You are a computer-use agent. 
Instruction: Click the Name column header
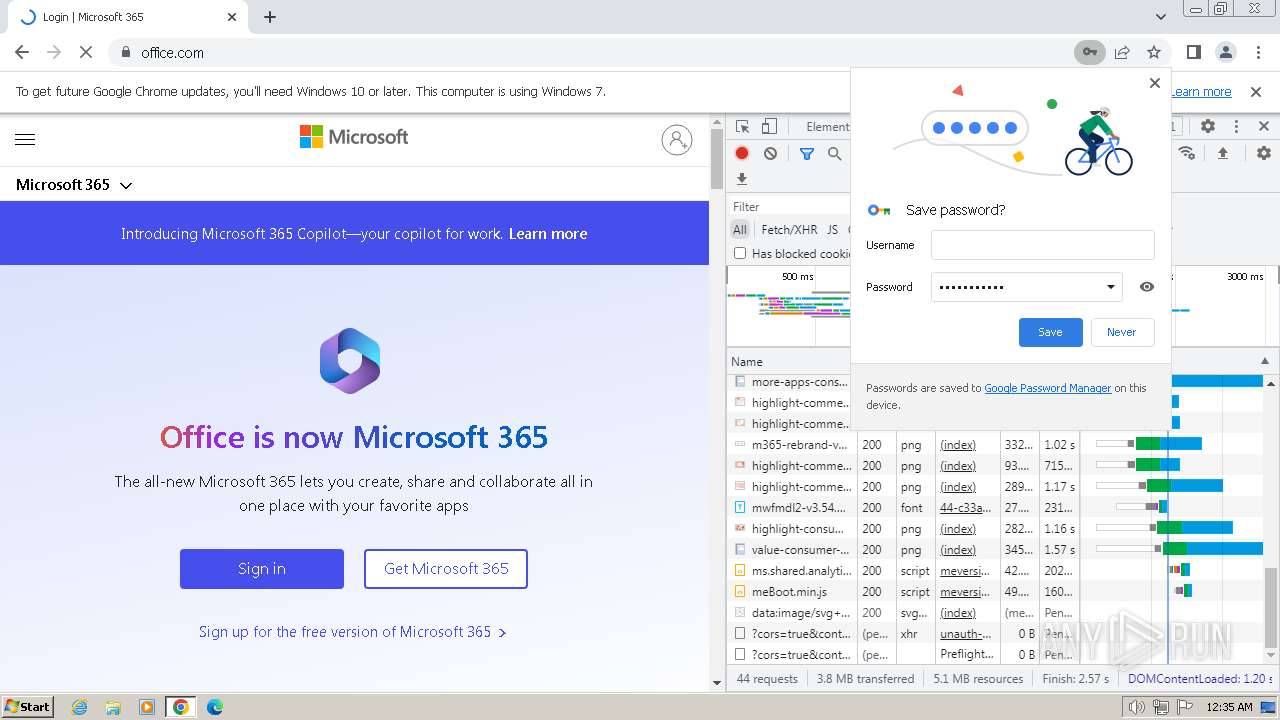(788, 361)
